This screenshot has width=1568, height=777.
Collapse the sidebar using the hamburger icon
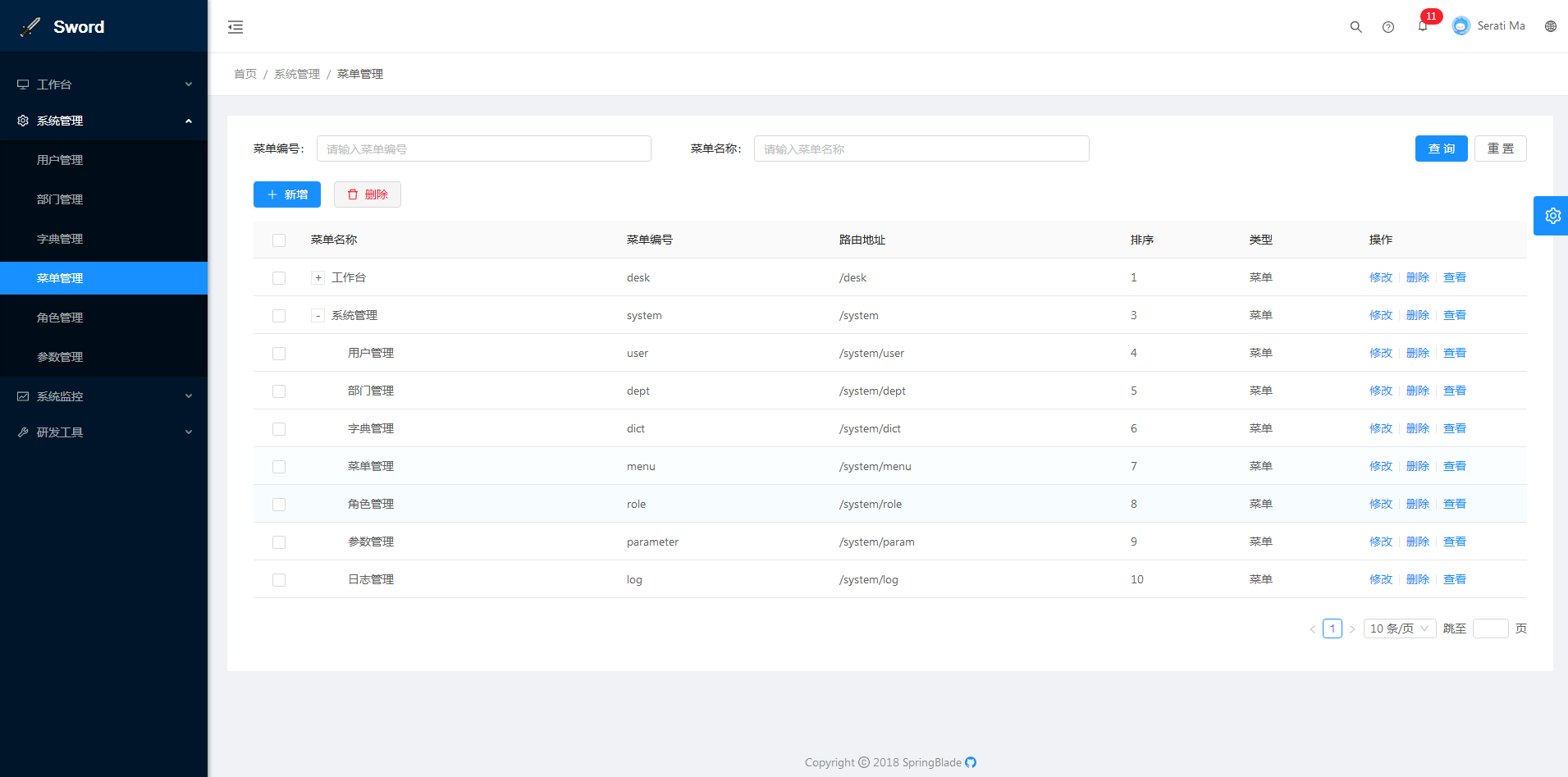(x=235, y=26)
